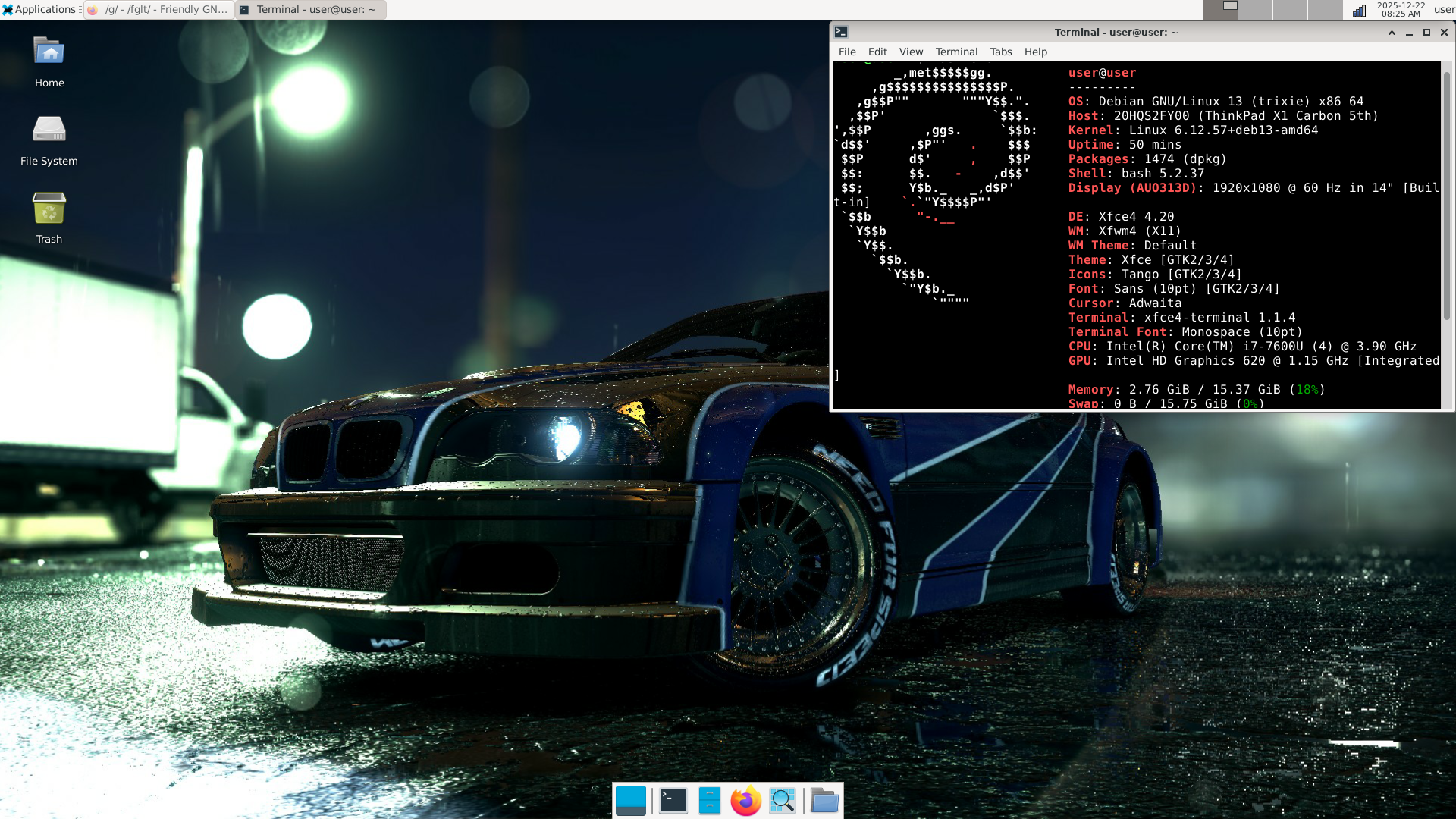Open the File Manager cabinet dock icon
Image resolution: width=1456 pixels, height=819 pixels.
click(x=709, y=801)
